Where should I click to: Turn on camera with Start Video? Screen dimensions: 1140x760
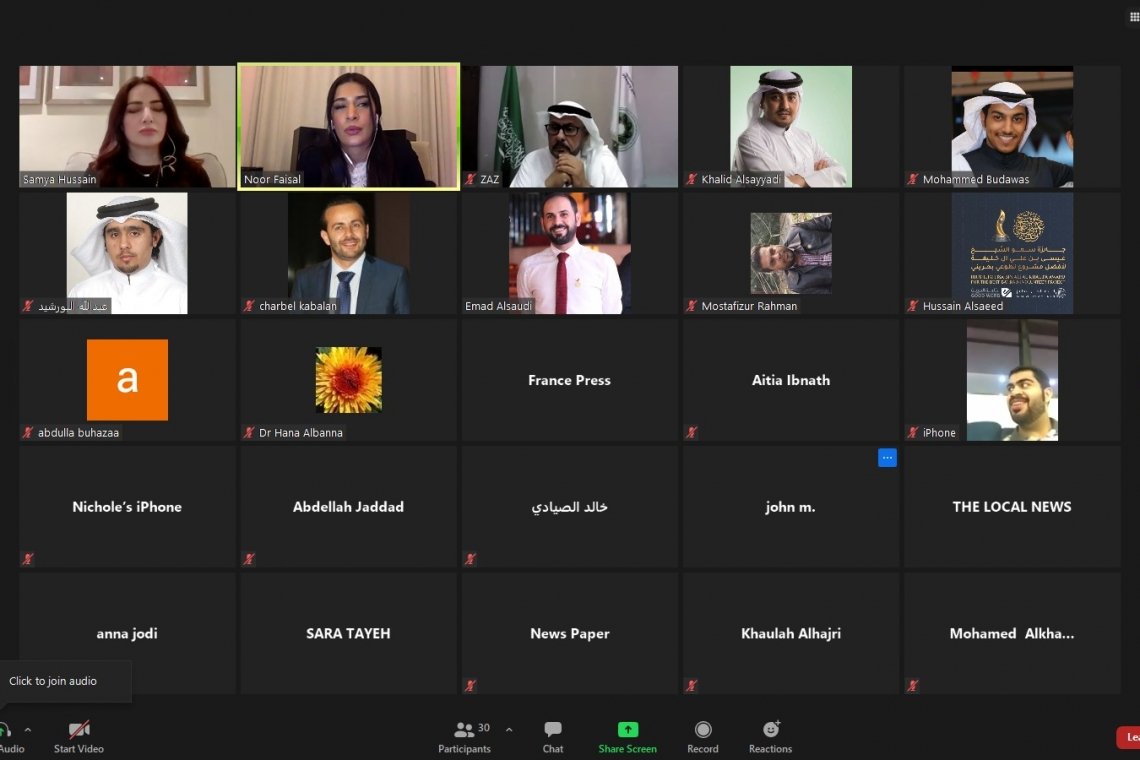[x=79, y=731]
